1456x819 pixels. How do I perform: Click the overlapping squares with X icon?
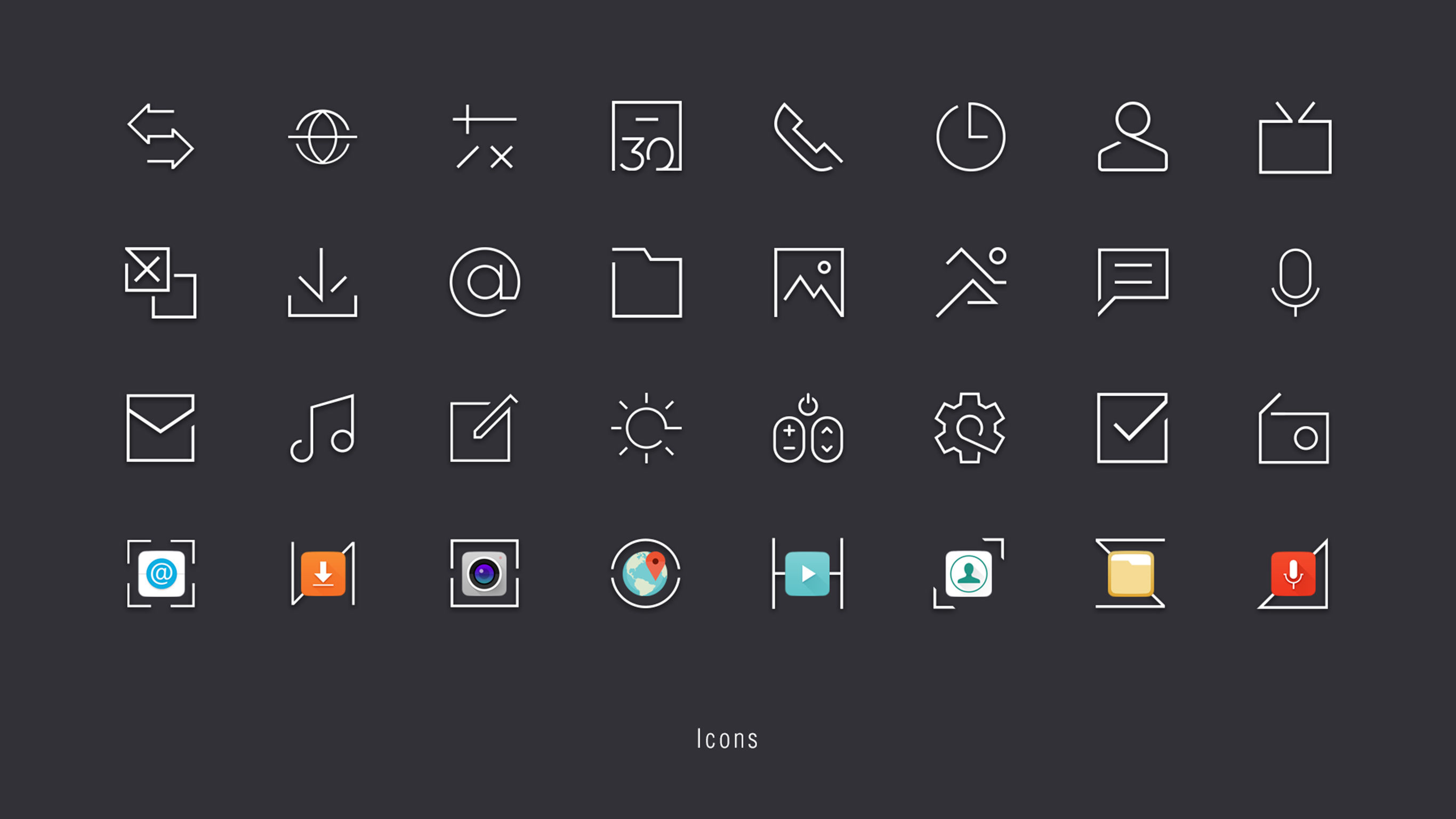click(160, 283)
